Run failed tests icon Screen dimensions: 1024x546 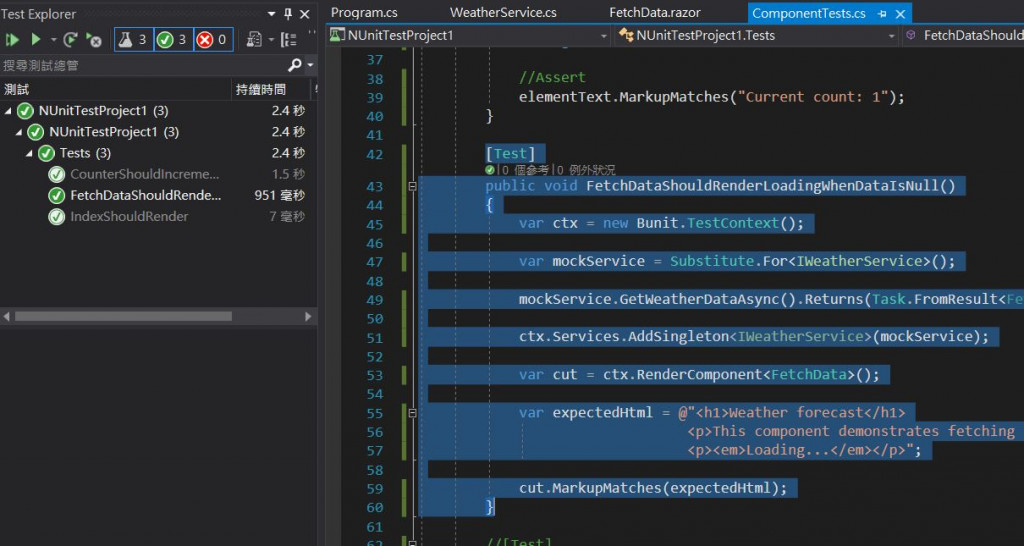point(94,40)
